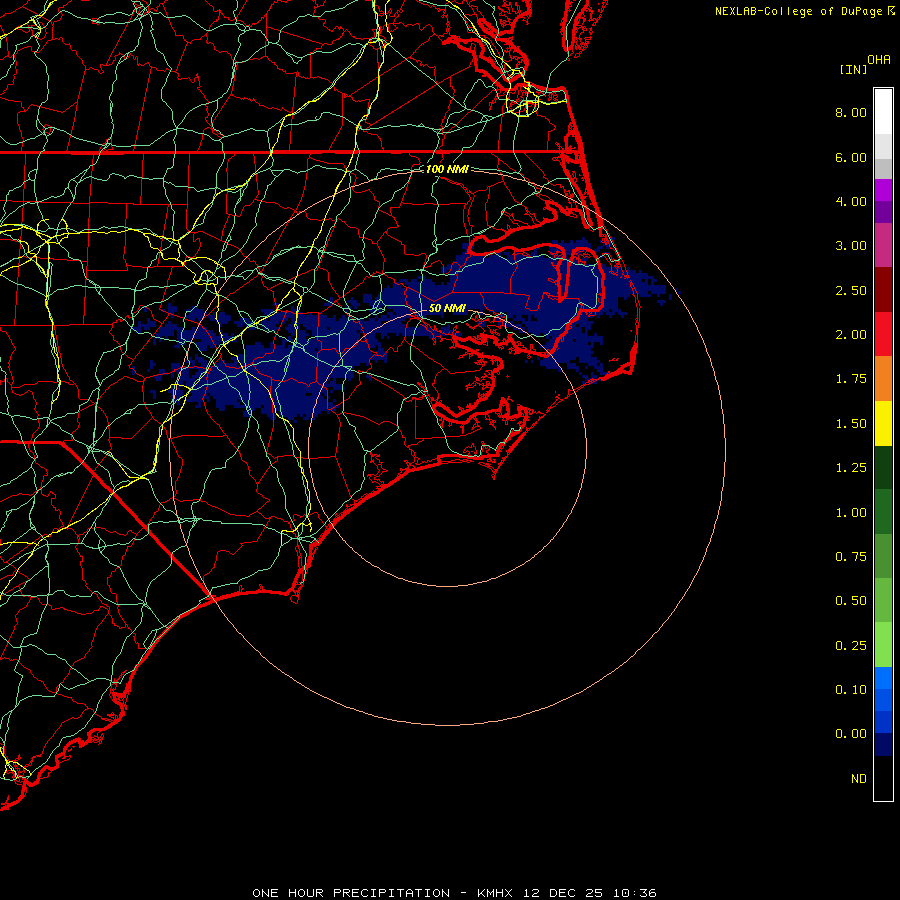
Task: Select the 0.75 legend value
Action: tap(851, 557)
